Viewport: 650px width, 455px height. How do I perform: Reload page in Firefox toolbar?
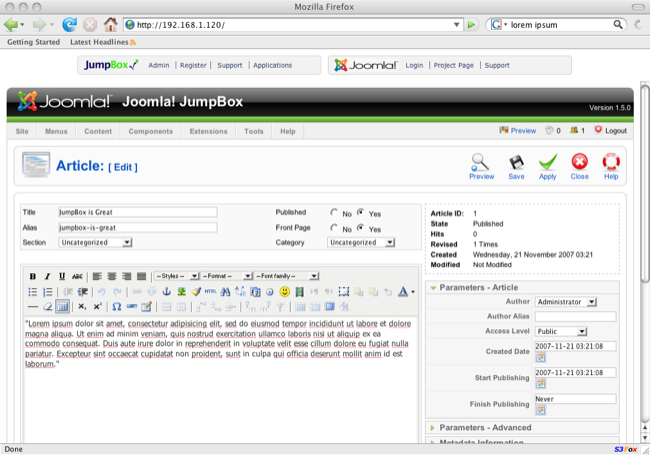(x=69, y=25)
